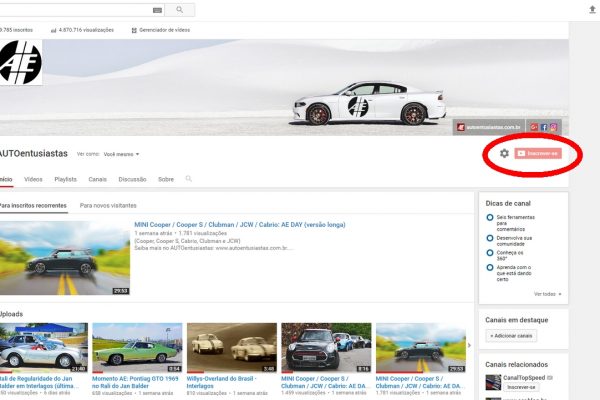This screenshot has width=600, height=400.
Task: Open the 'Você mesmo' view-as dropdown
Action: 122,154
